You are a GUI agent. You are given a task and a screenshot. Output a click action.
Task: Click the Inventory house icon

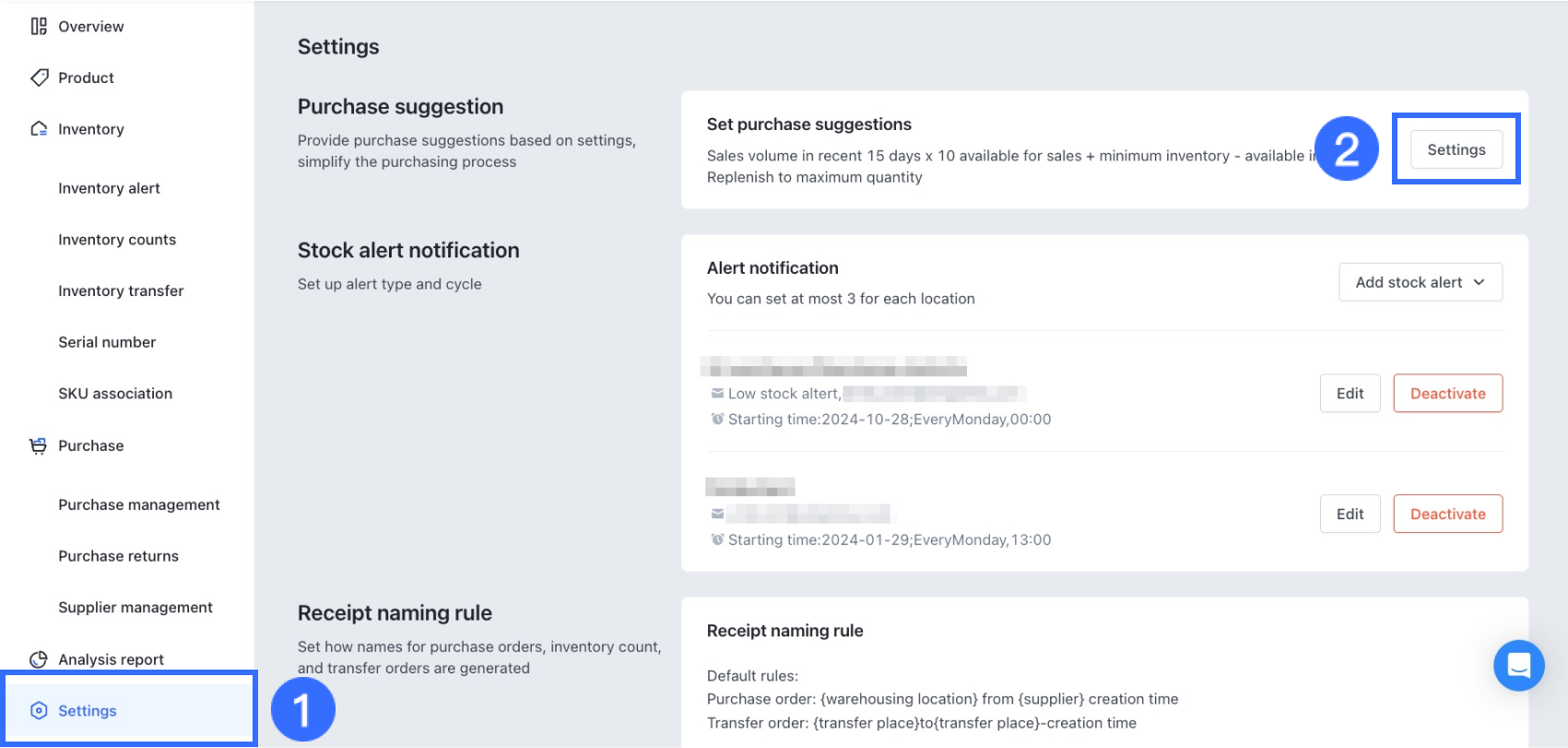39,129
